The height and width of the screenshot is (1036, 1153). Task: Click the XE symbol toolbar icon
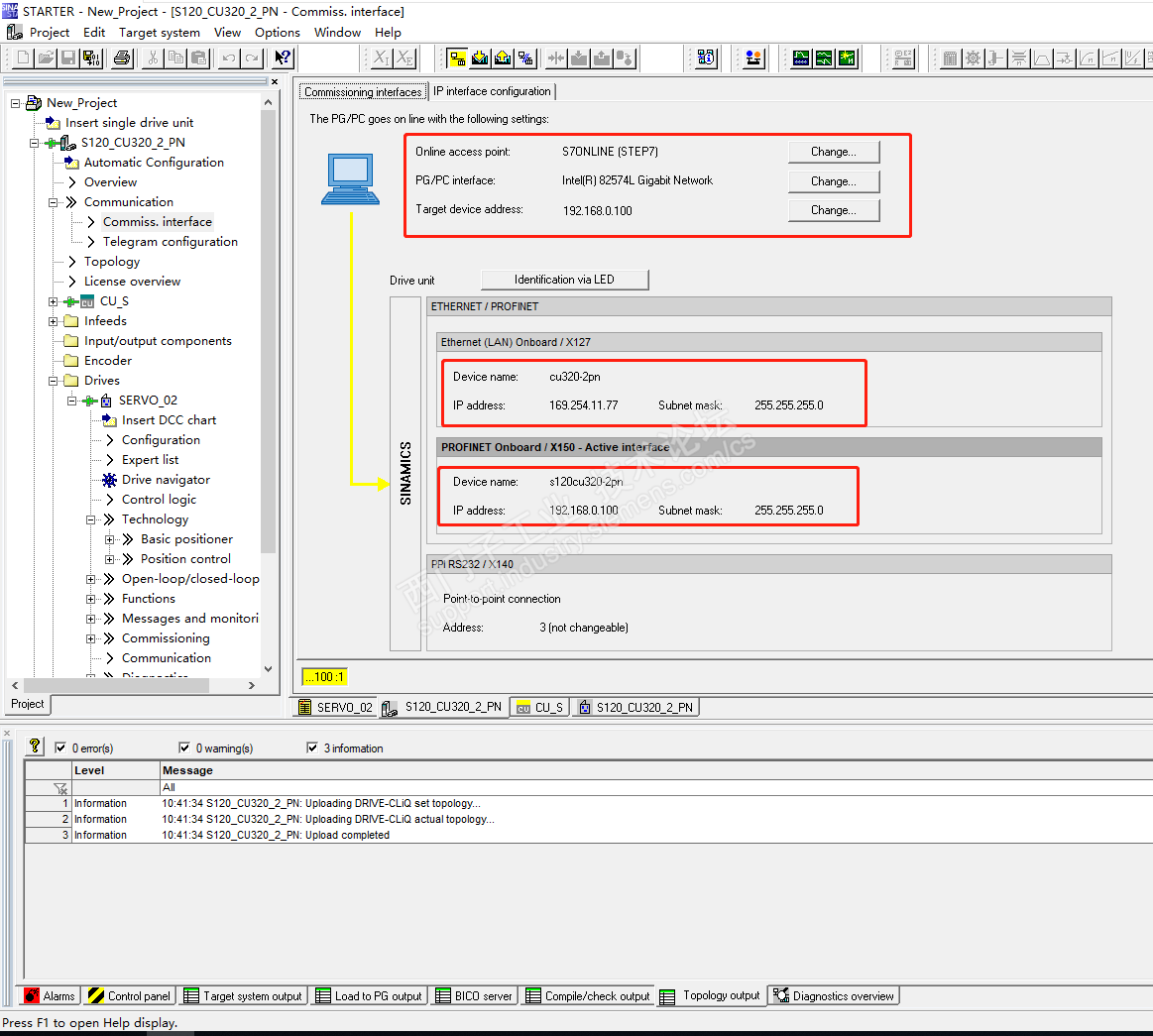click(405, 58)
